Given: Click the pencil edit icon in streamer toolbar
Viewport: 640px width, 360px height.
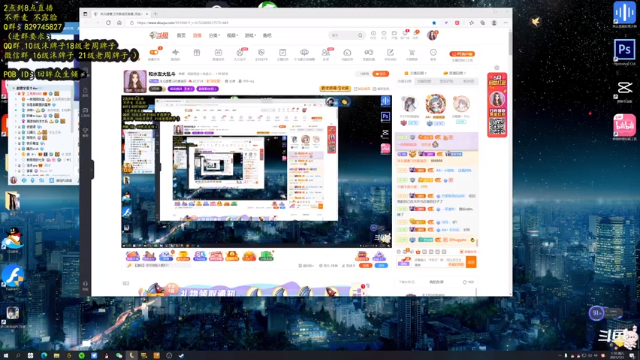Looking at the screenshot, I should (390, 52).
